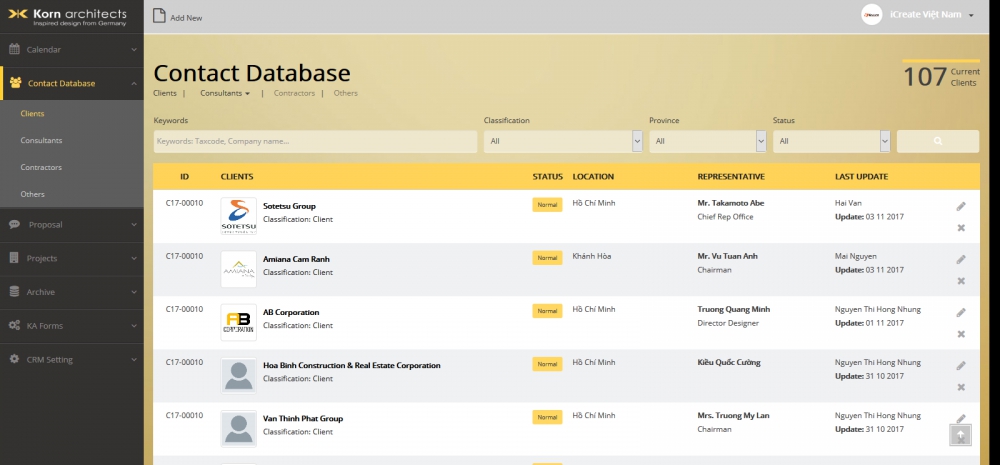This screenshot has height=465, width=1000.
Task: Delete Amiana Cam Ranh with X icon
Action: click(961, 281)
